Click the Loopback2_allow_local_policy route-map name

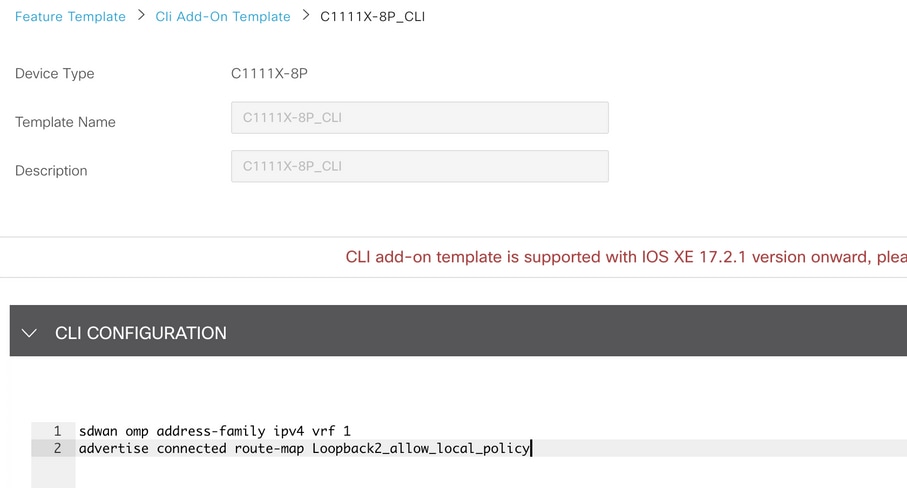click(420, 448)
